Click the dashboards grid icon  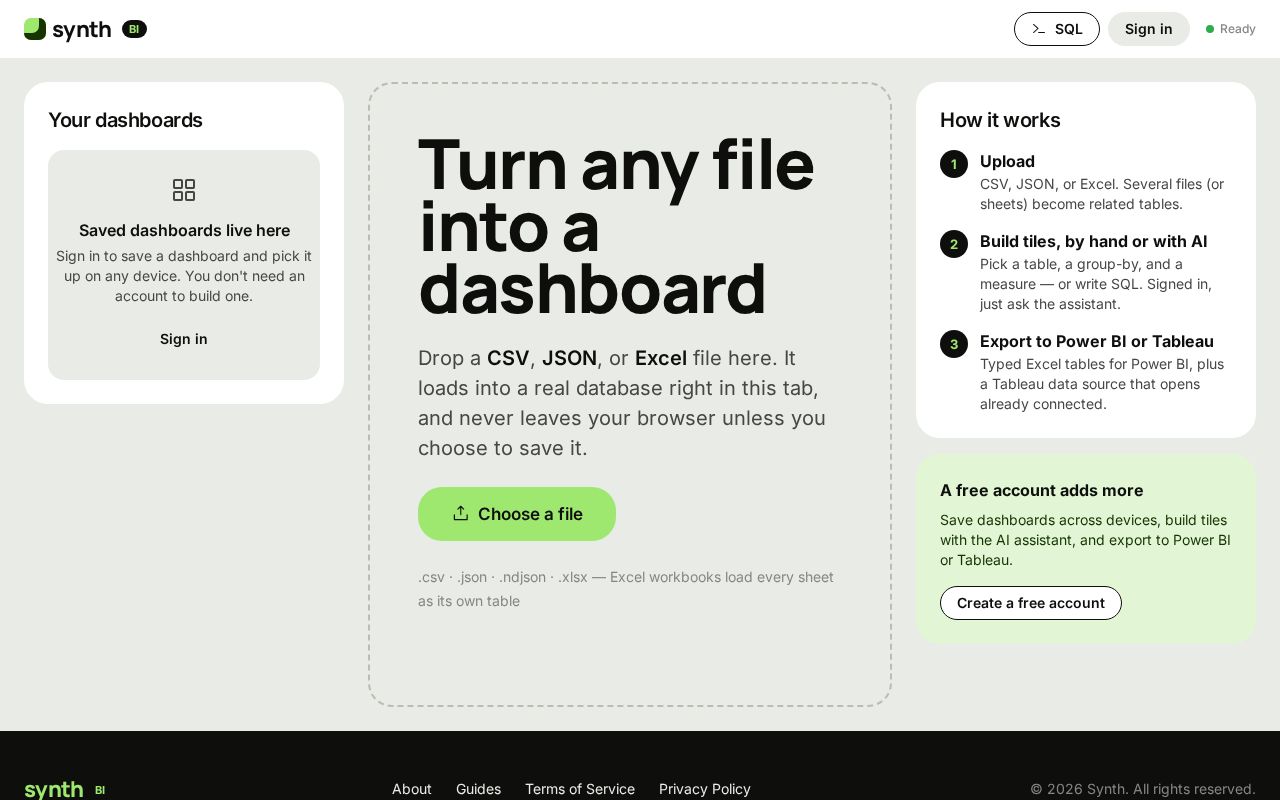pos(184,190)
